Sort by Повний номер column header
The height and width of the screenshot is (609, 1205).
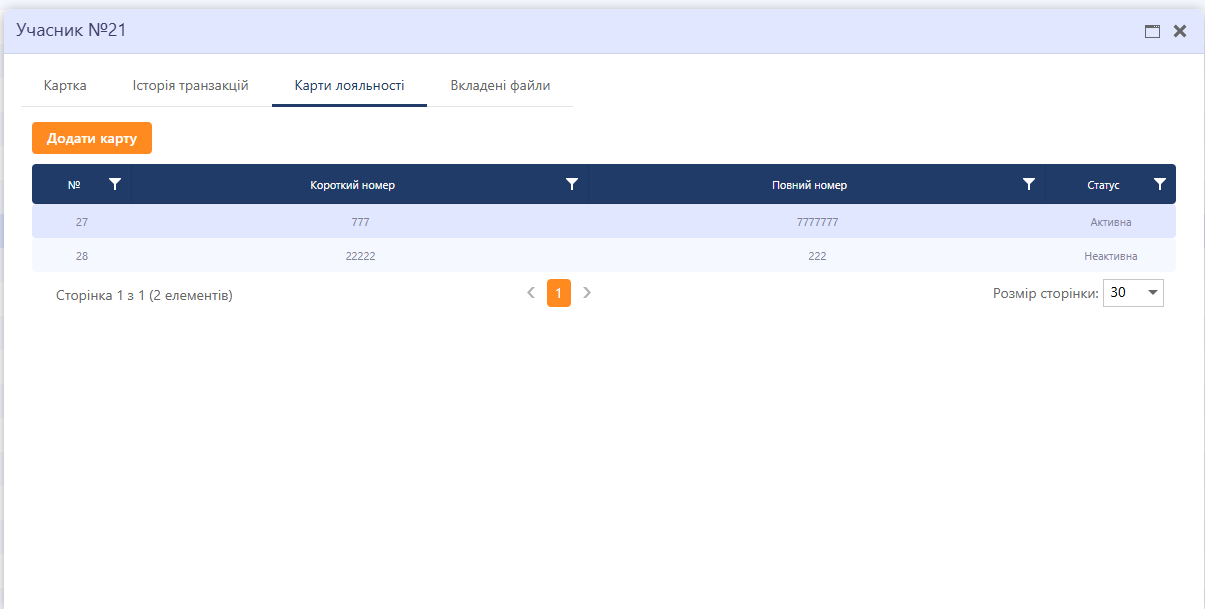point(809,185)
